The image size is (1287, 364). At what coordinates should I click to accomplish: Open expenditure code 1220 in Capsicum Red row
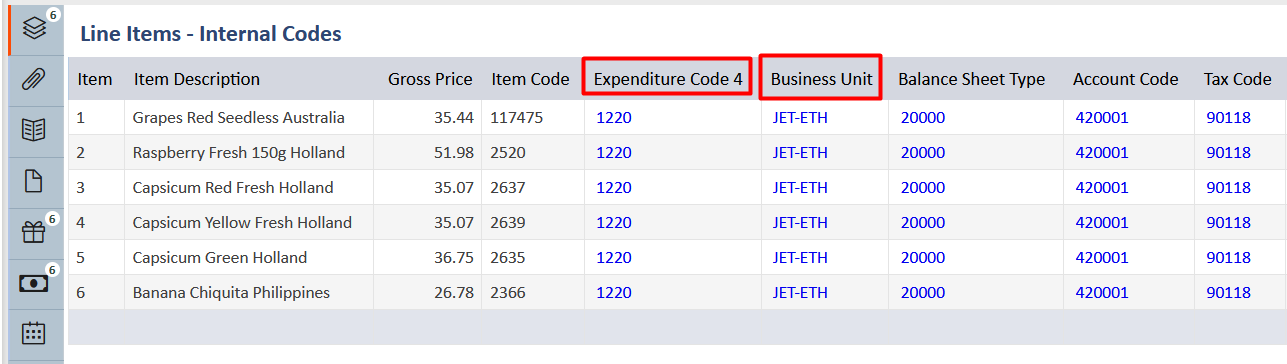coord(614,188)
